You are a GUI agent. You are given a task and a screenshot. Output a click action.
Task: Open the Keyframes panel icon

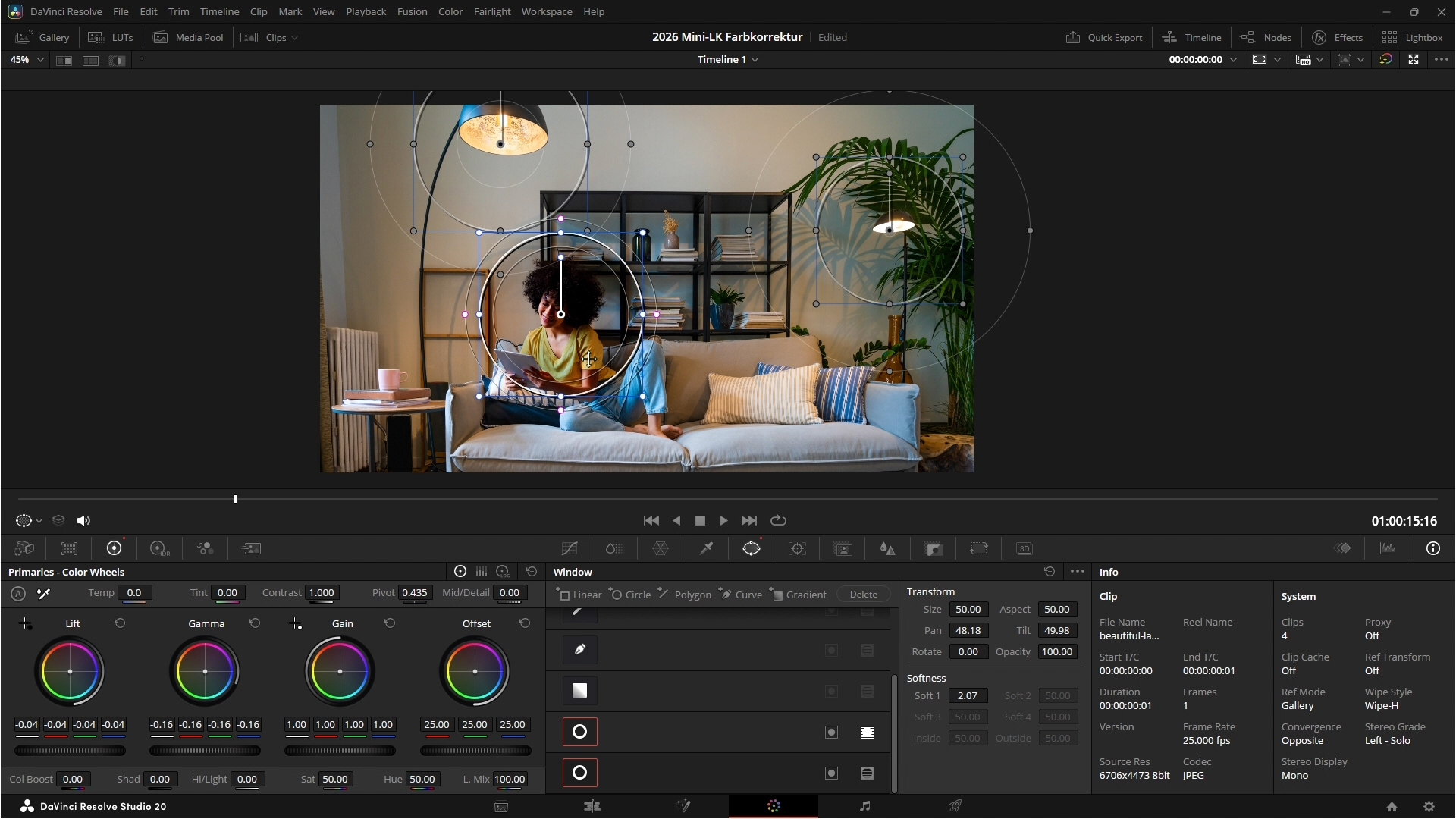1342,549
